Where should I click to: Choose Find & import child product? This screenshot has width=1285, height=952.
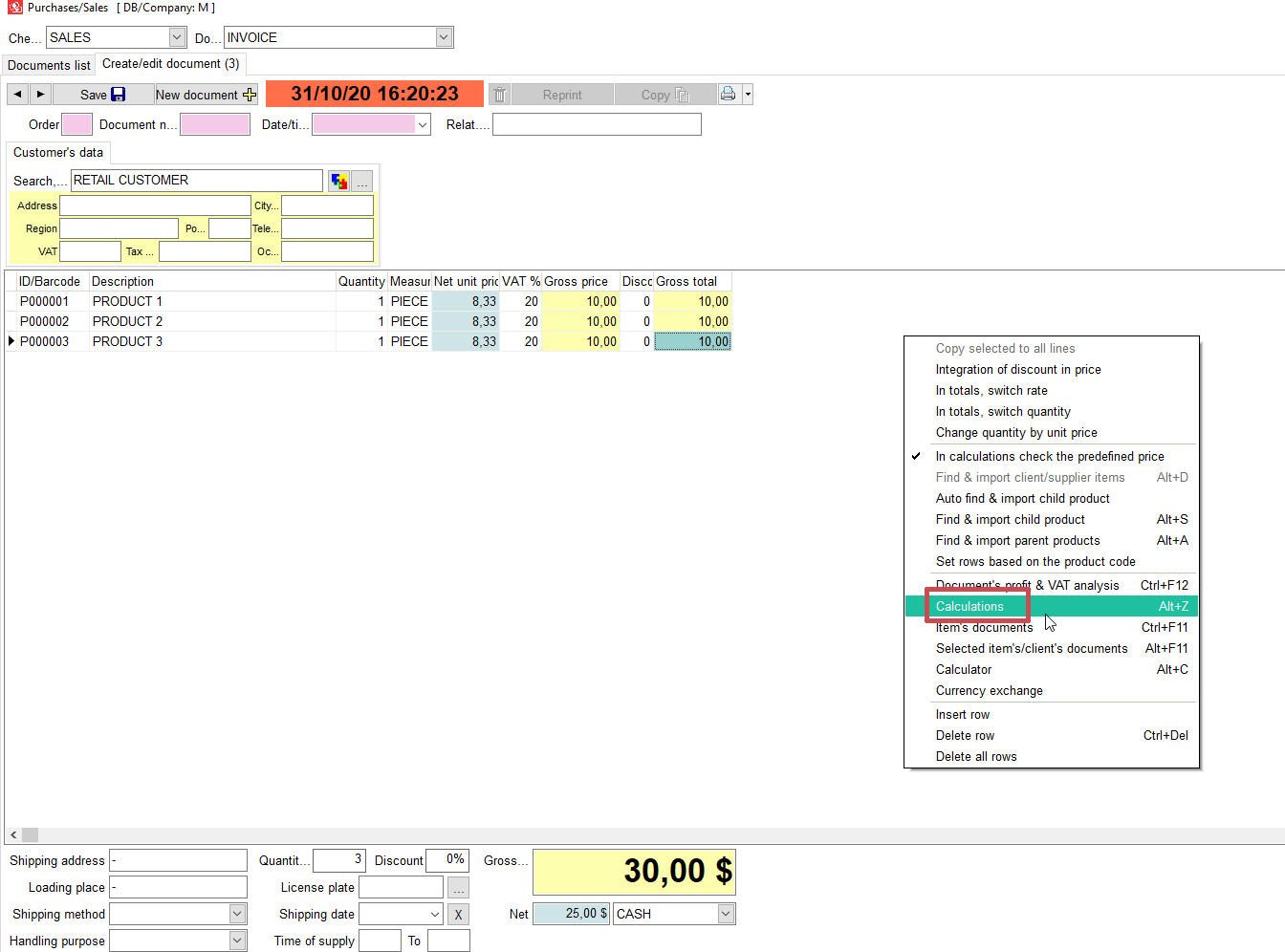tap(1052, 519)
